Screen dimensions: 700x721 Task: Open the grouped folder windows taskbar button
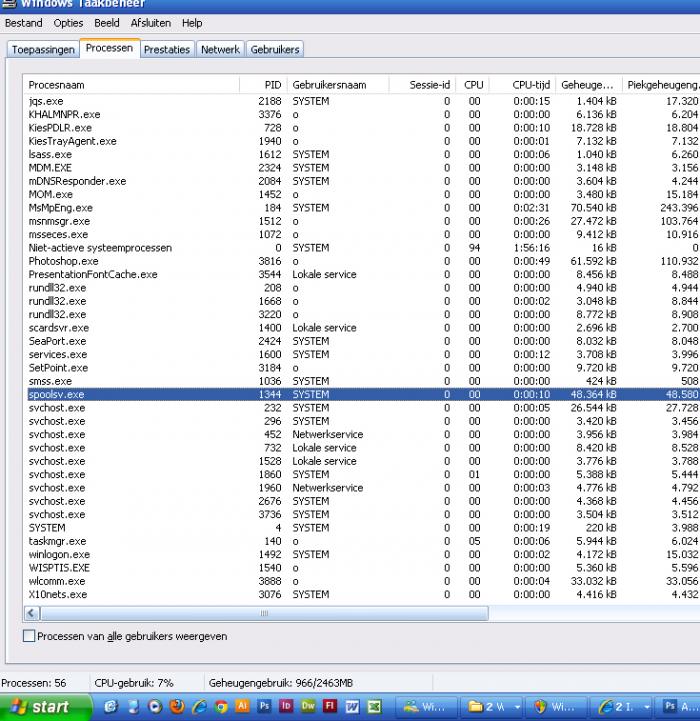click(x=494, y=706)
